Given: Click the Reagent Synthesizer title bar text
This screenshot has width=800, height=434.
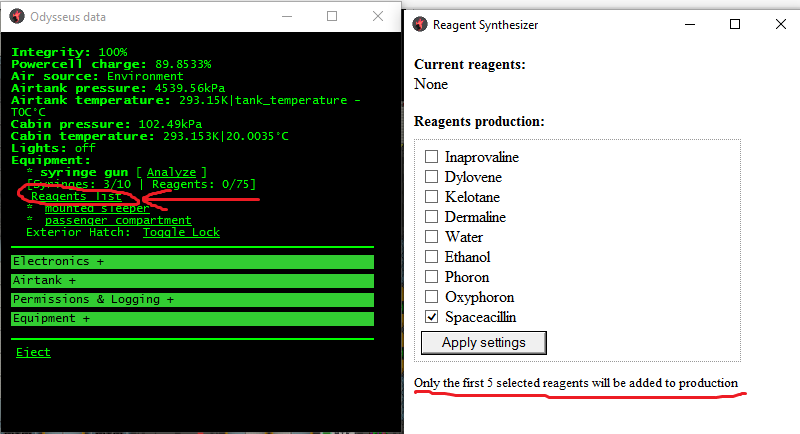Looking at the screenshot, I should [486, 25].
